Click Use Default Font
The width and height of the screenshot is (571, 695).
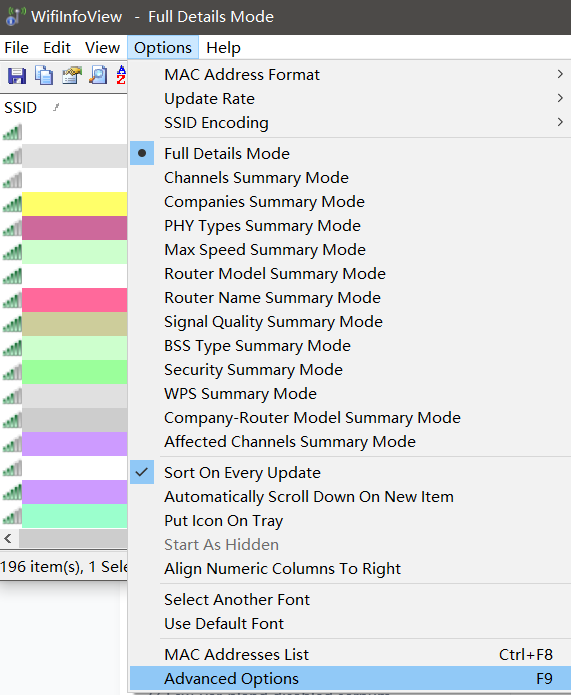350,623
